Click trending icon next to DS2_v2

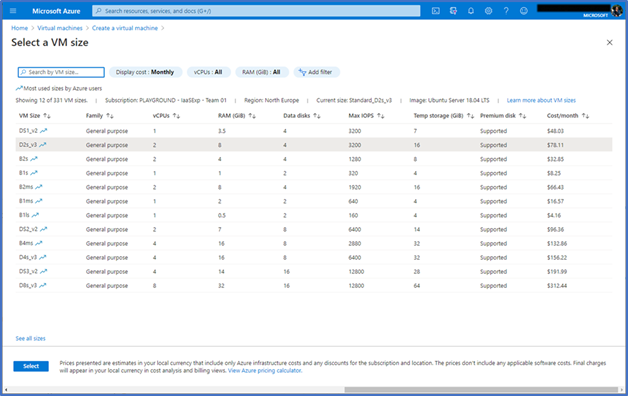click(x=44, y=229)
